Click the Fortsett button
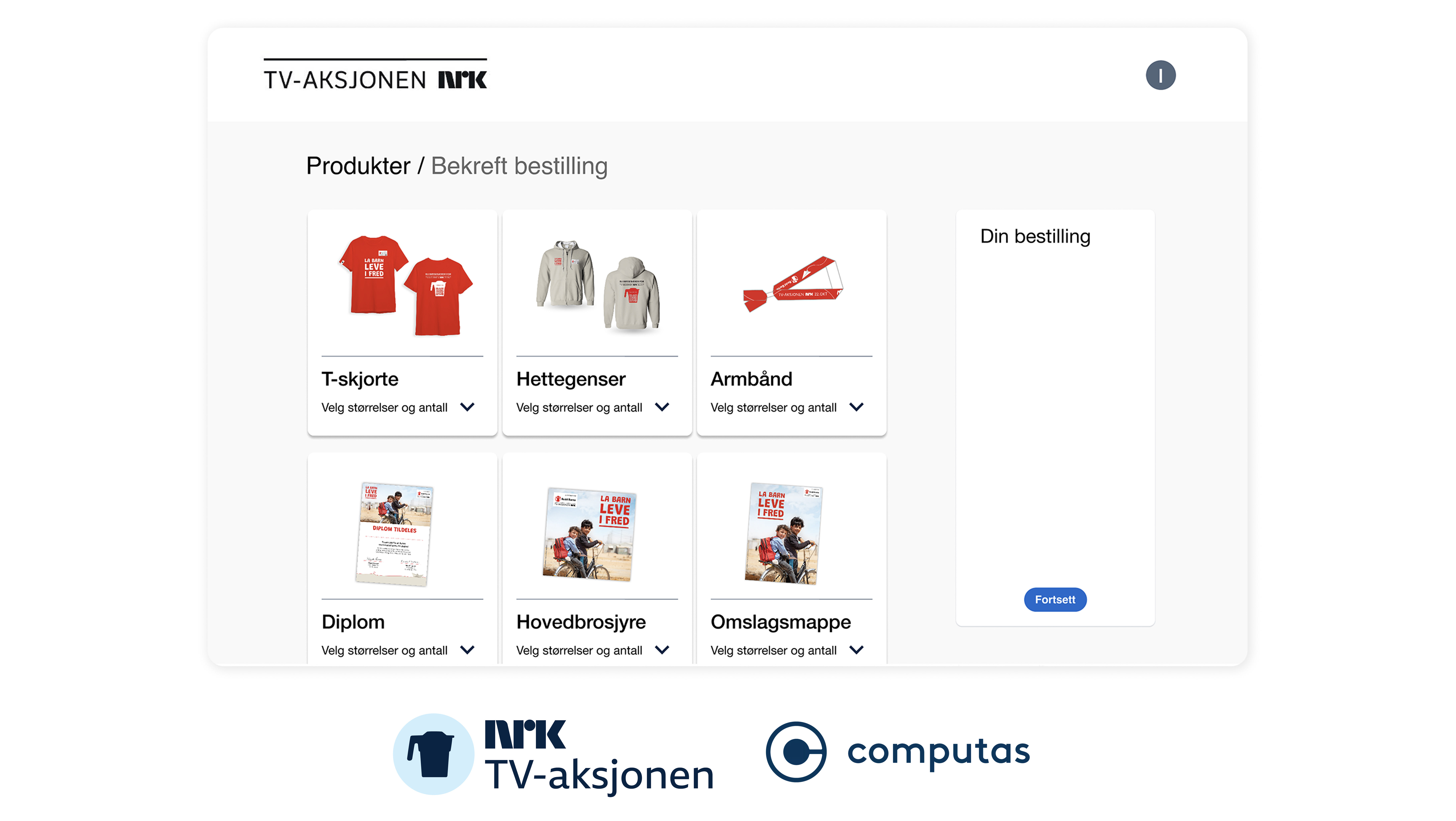Image resolution: width=1456 pixels, height=821 pixels. coord(1055,599)
